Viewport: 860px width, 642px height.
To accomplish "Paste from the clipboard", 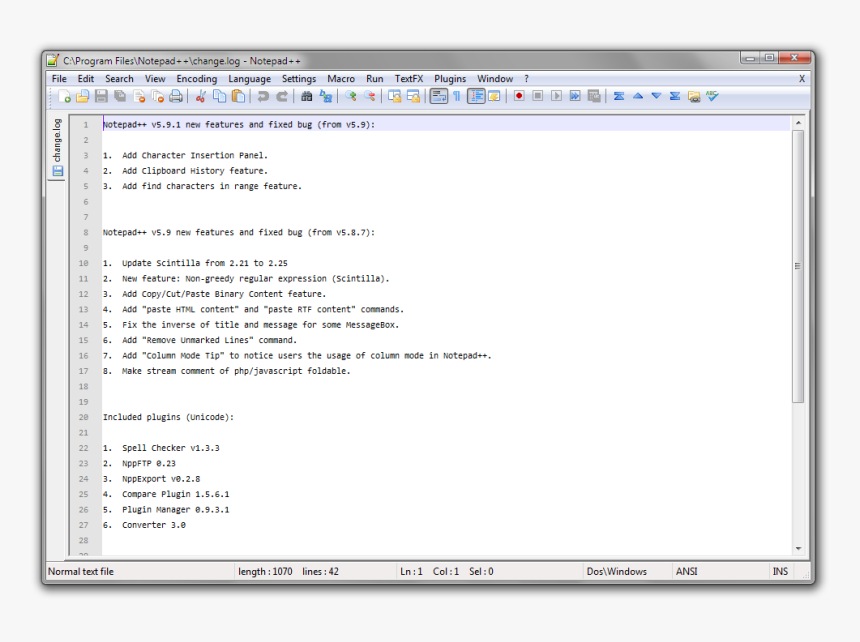I will tap(237, 96).
